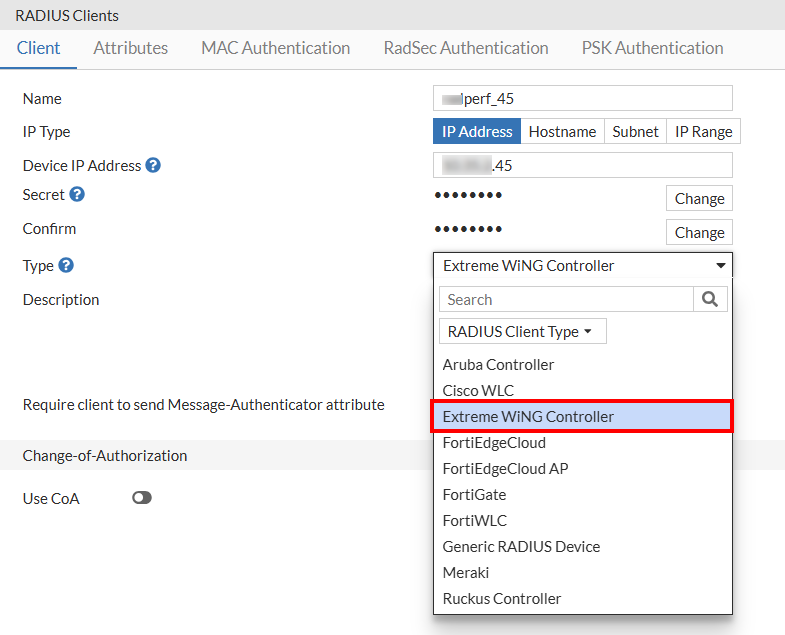Collapse the Extreme WiNG Controller type dropdown

(x=582, y=265)
